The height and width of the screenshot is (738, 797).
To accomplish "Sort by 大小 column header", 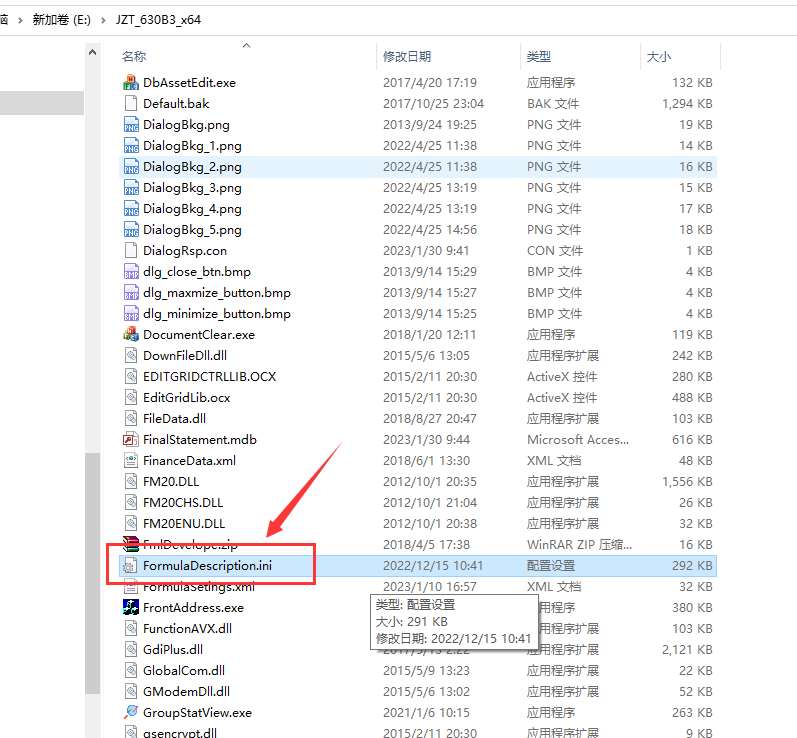I will pyautogui.click(x=659, y=56).
